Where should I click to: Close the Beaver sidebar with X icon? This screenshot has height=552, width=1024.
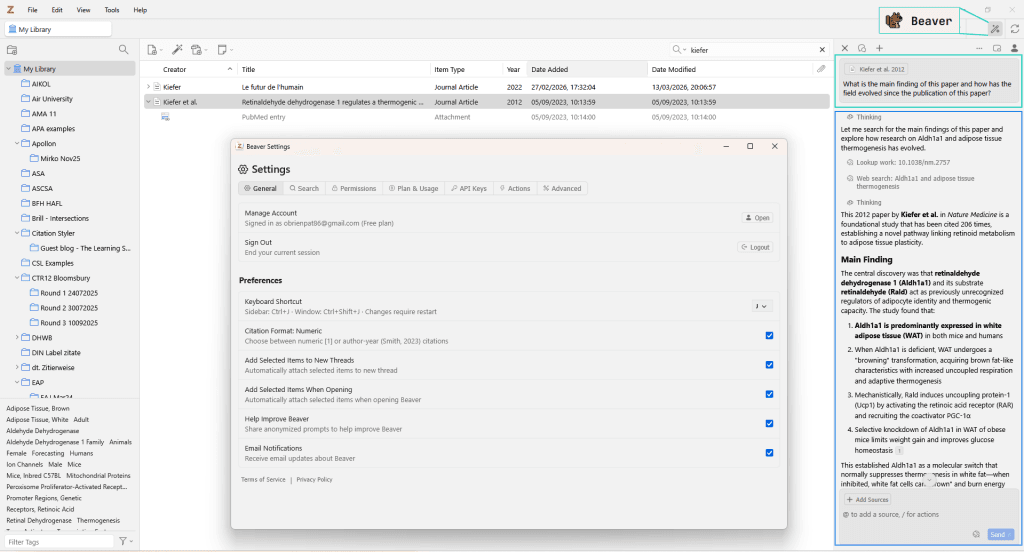tap(844, 48)
